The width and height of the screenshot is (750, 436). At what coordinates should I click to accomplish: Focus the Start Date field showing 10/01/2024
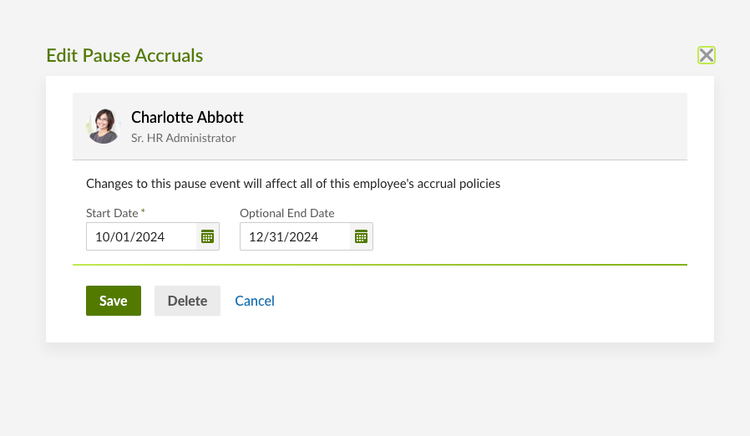click(x=142, y=237)
